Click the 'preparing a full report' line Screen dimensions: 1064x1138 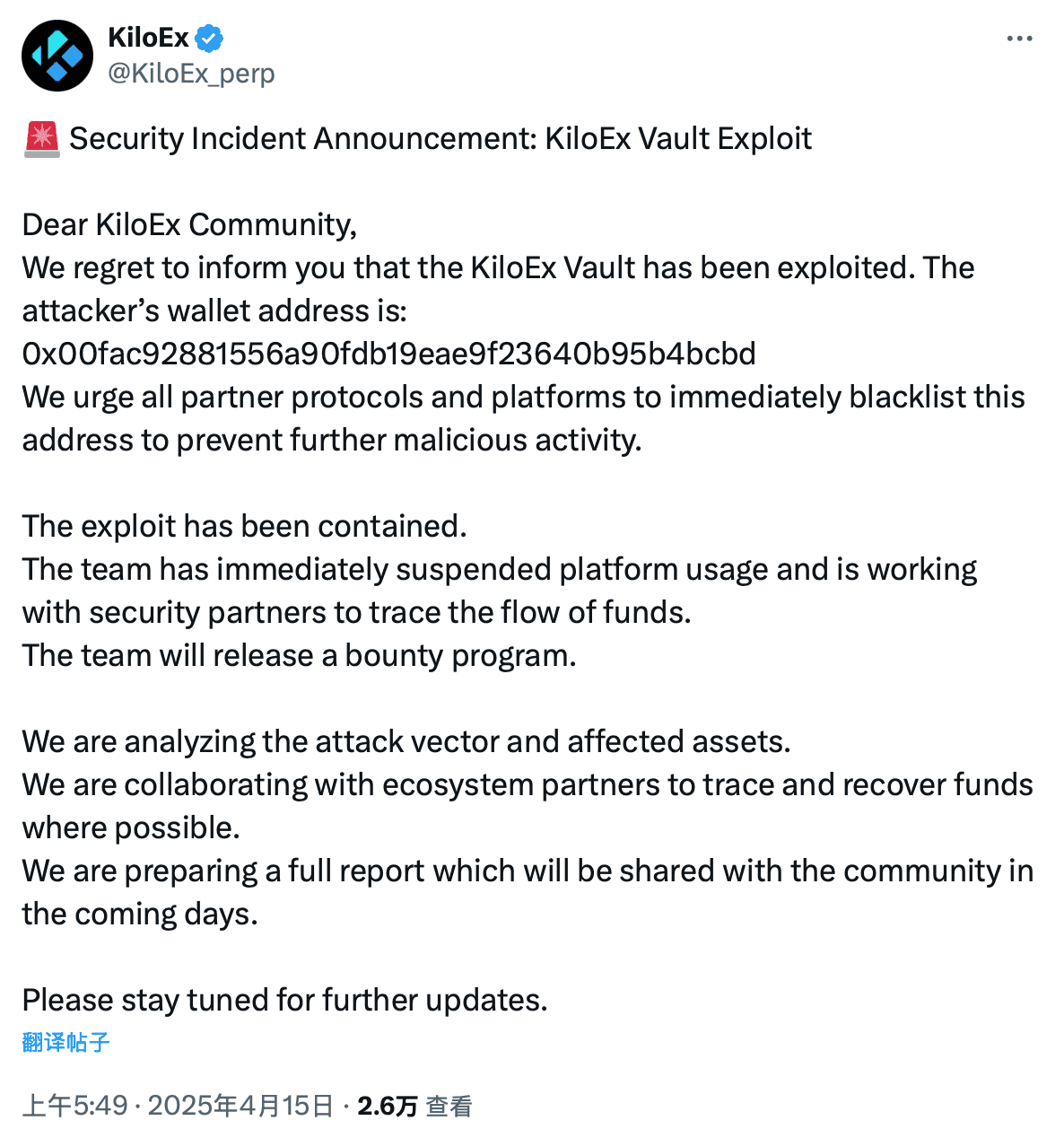tap(527, 871)
